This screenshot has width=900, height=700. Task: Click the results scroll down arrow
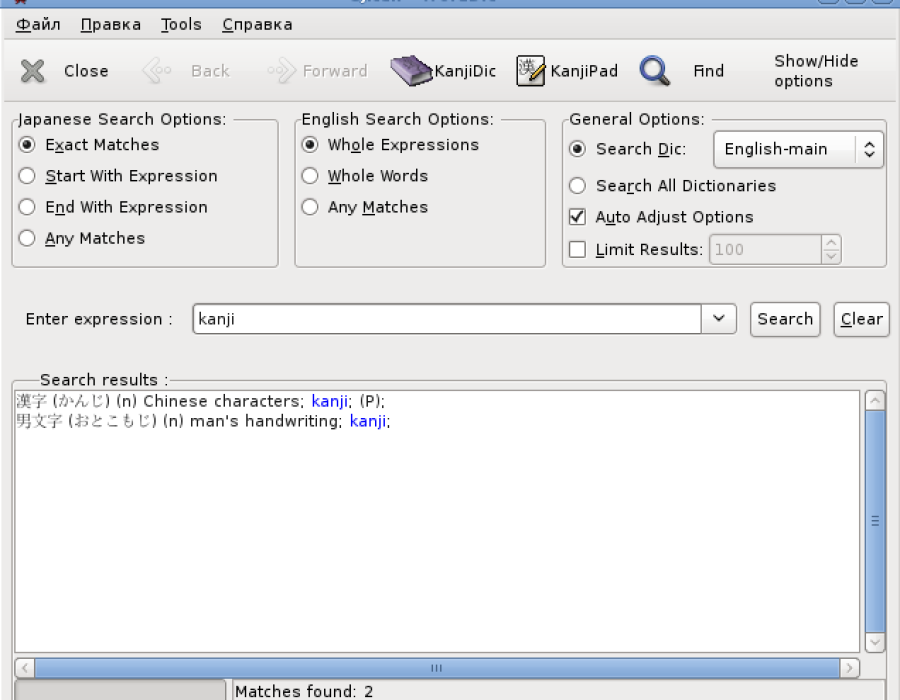click(875, 642)
